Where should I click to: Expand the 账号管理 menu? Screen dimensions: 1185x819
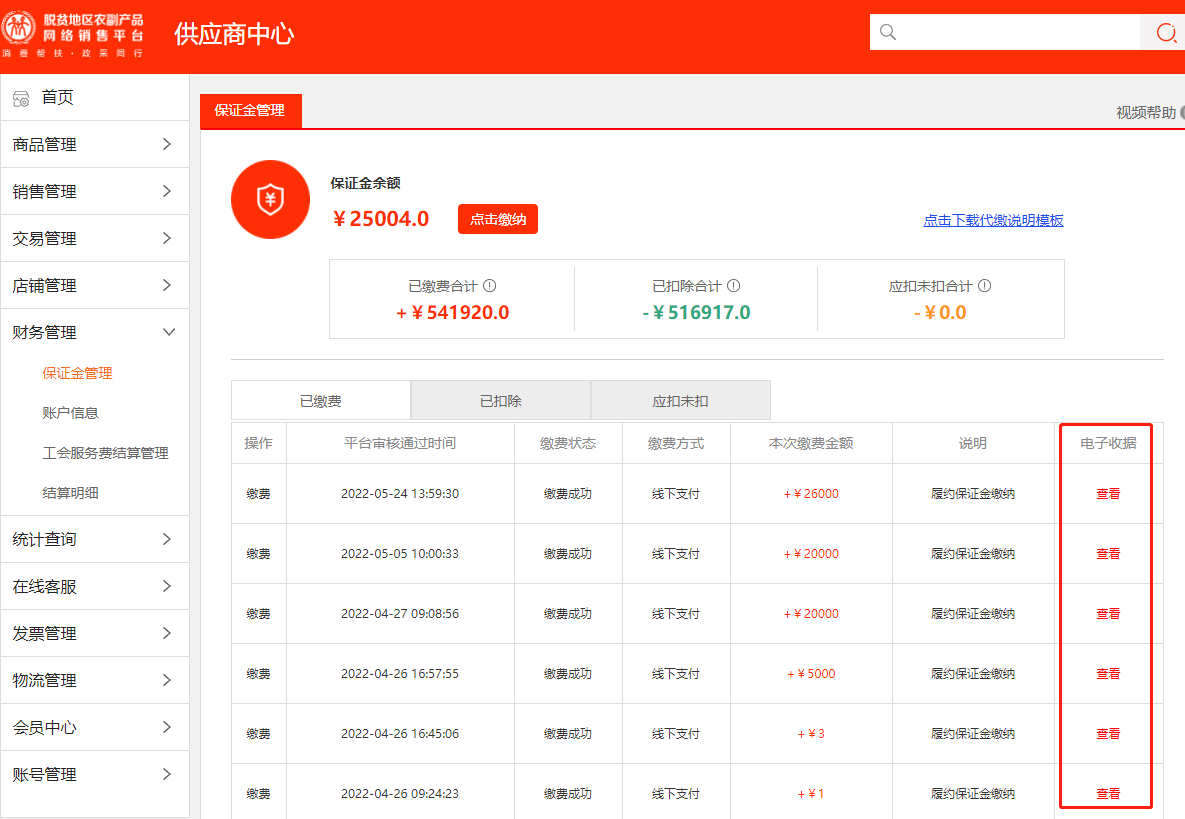click(x=94, y=774)
